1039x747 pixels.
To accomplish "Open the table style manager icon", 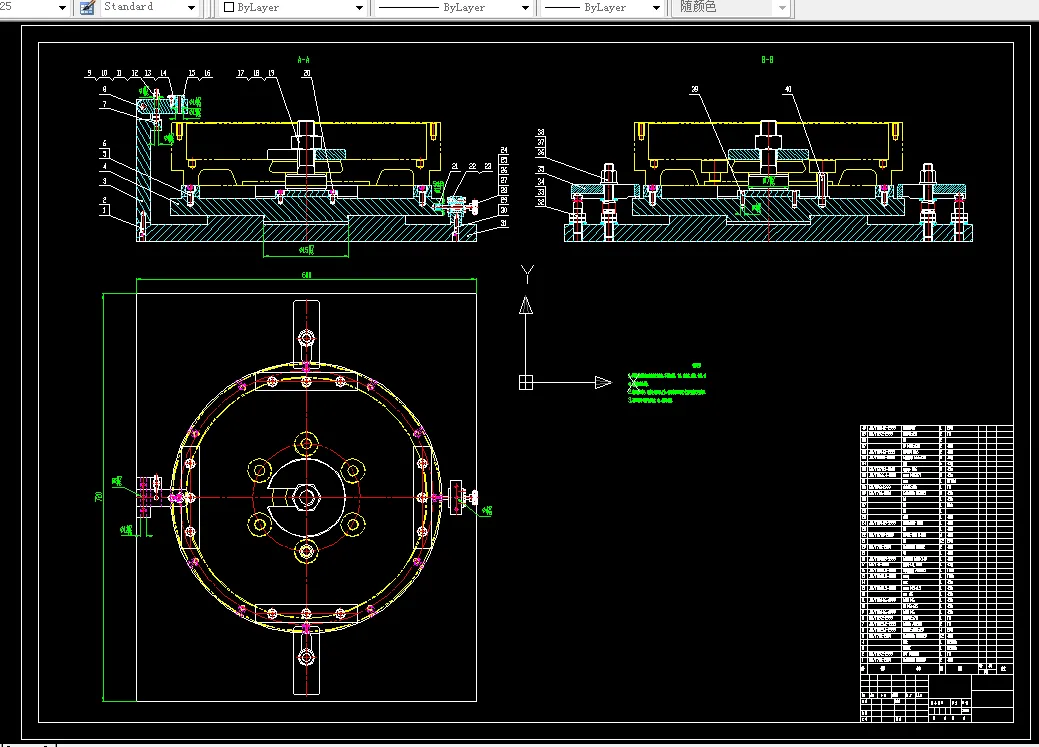I will point(87,8).
